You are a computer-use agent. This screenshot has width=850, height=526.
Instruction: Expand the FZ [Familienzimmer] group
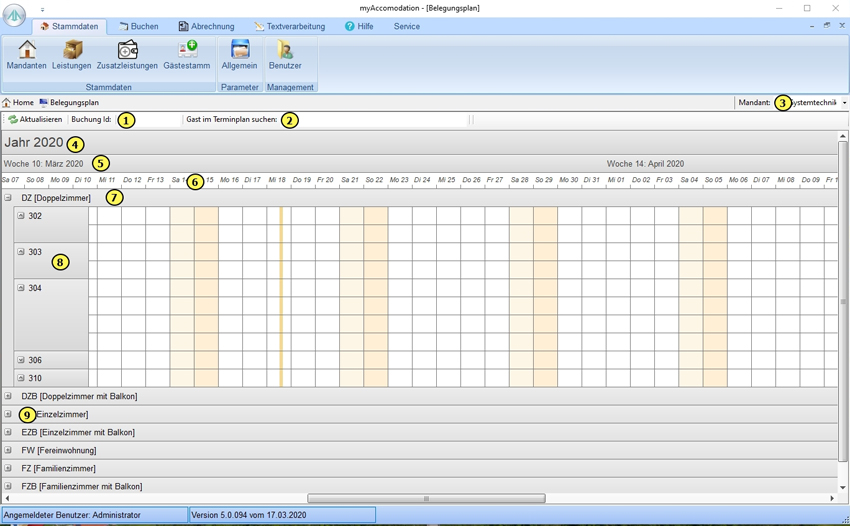(8, 468)
